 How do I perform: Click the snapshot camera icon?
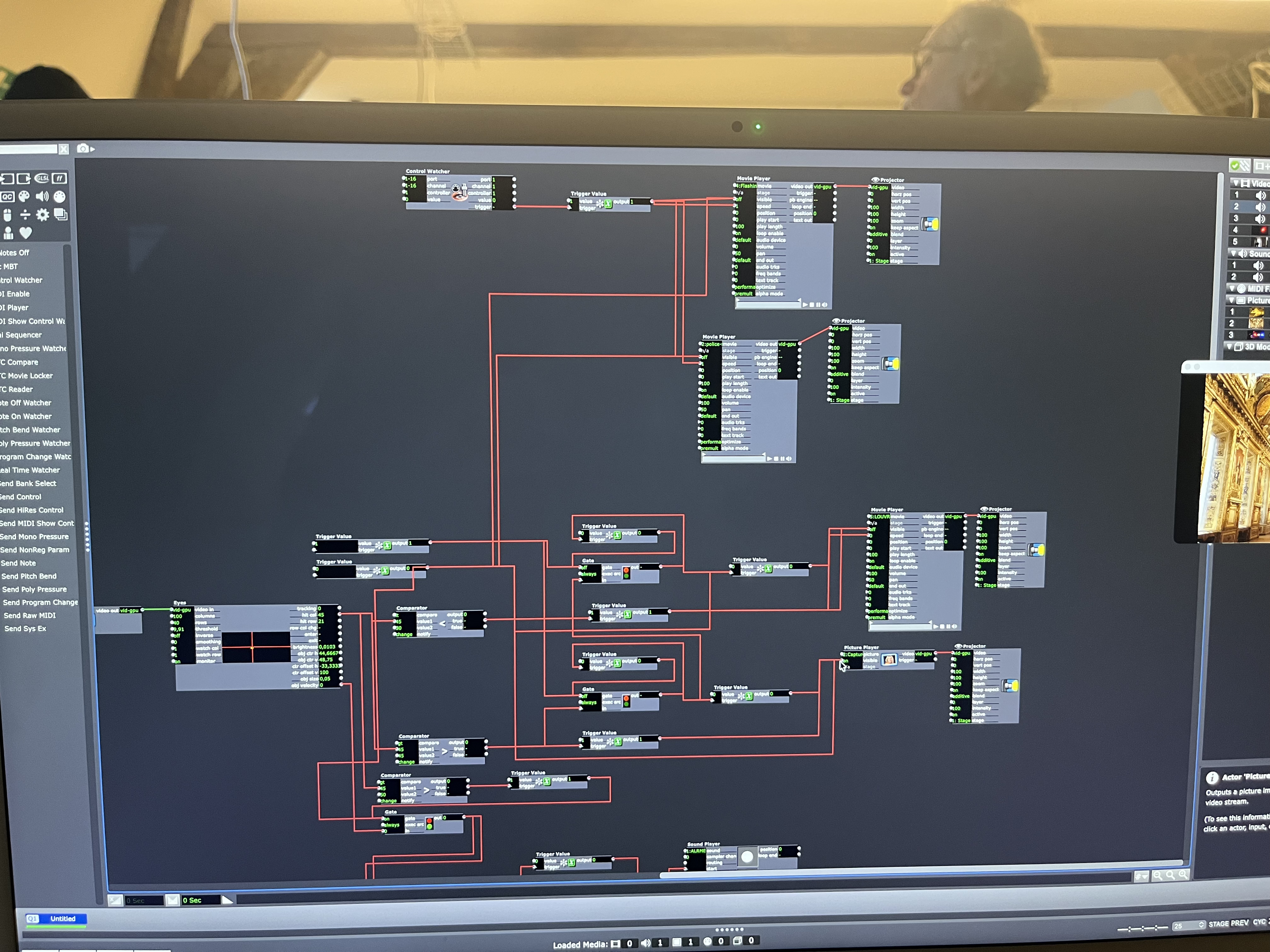(83, 149)
